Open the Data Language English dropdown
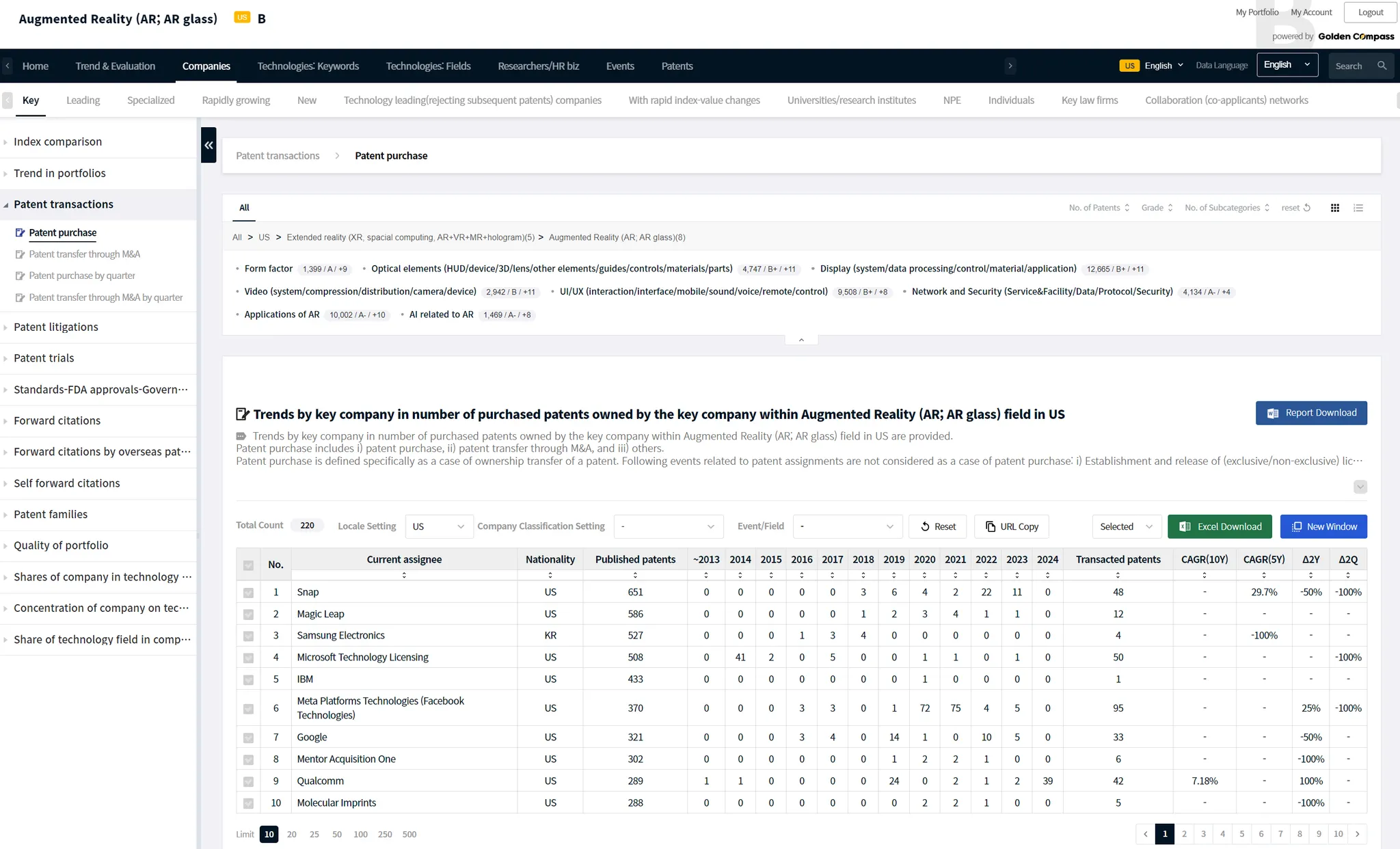The height and width of the screenshot is (849, 1400). pyautogui.click(x=1287, y=65)
